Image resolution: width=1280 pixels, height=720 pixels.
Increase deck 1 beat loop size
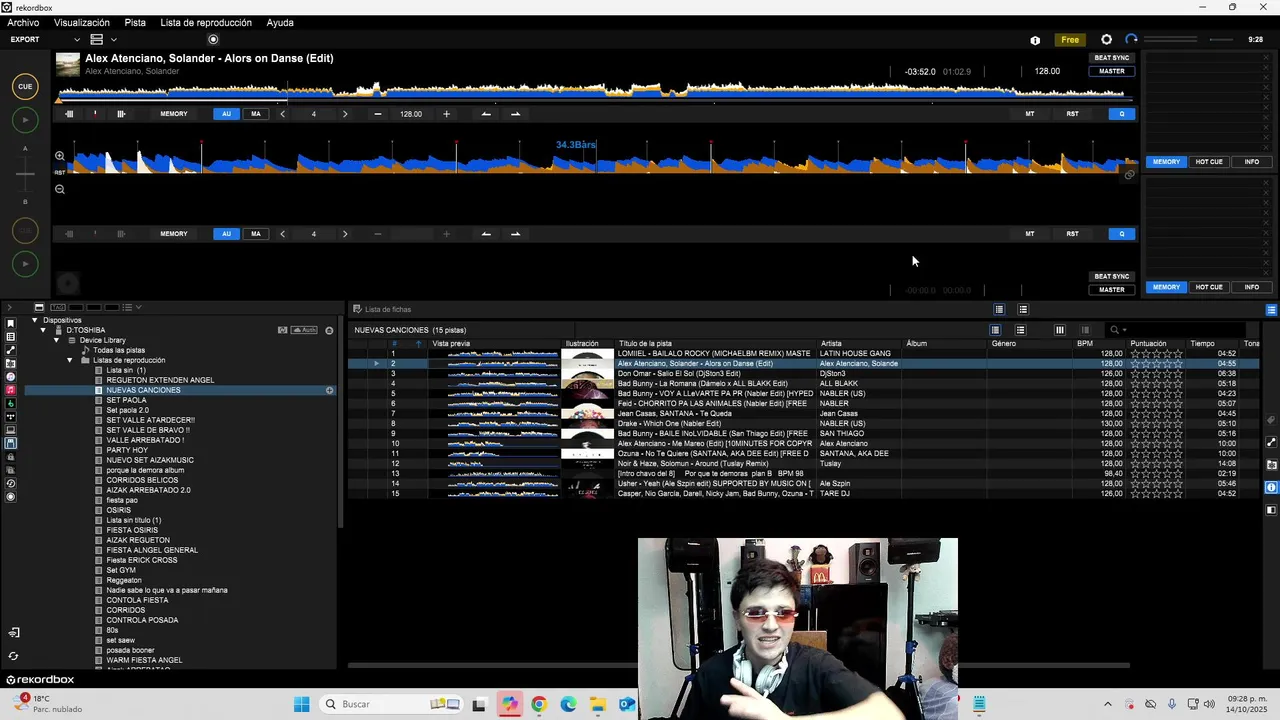click(345, 114)
